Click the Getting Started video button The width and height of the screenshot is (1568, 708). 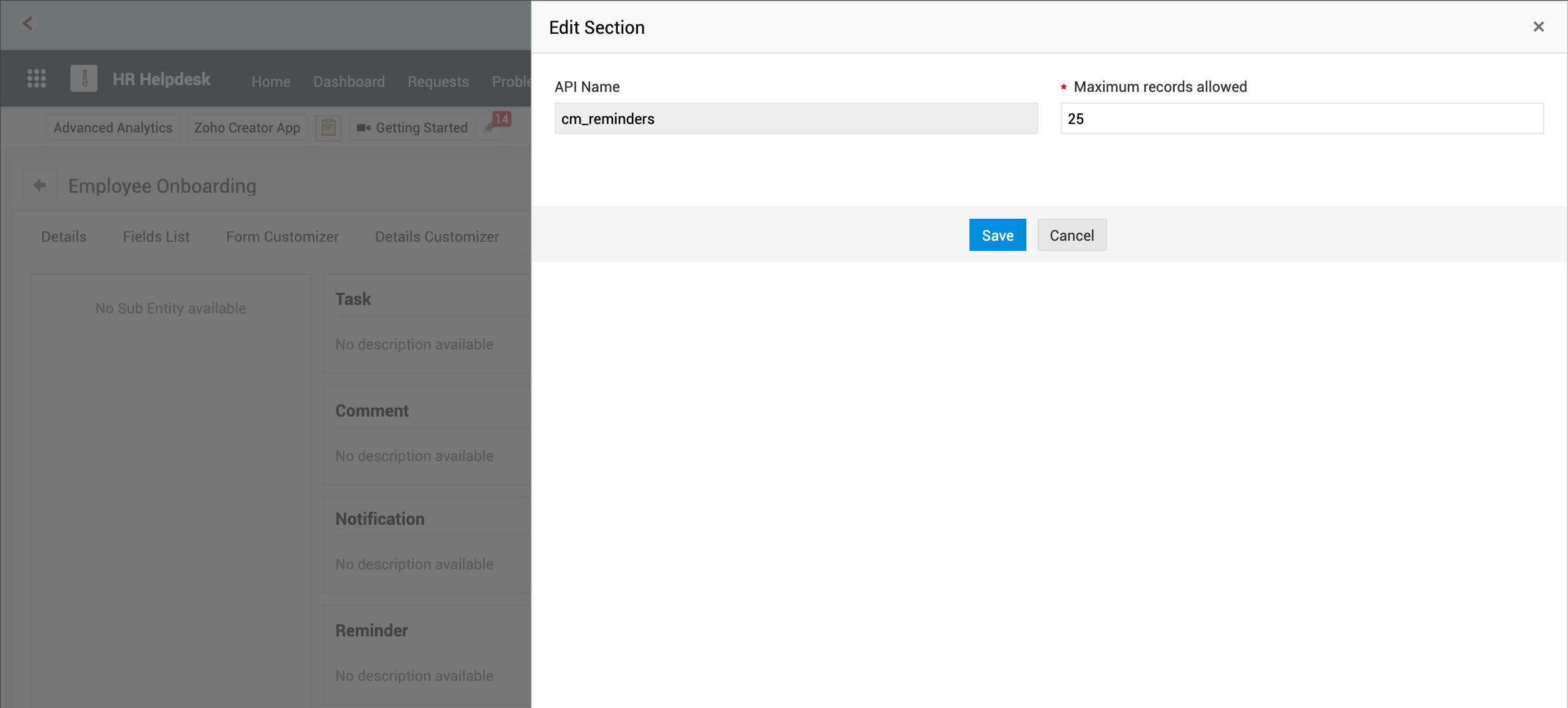tap(413, 128)
